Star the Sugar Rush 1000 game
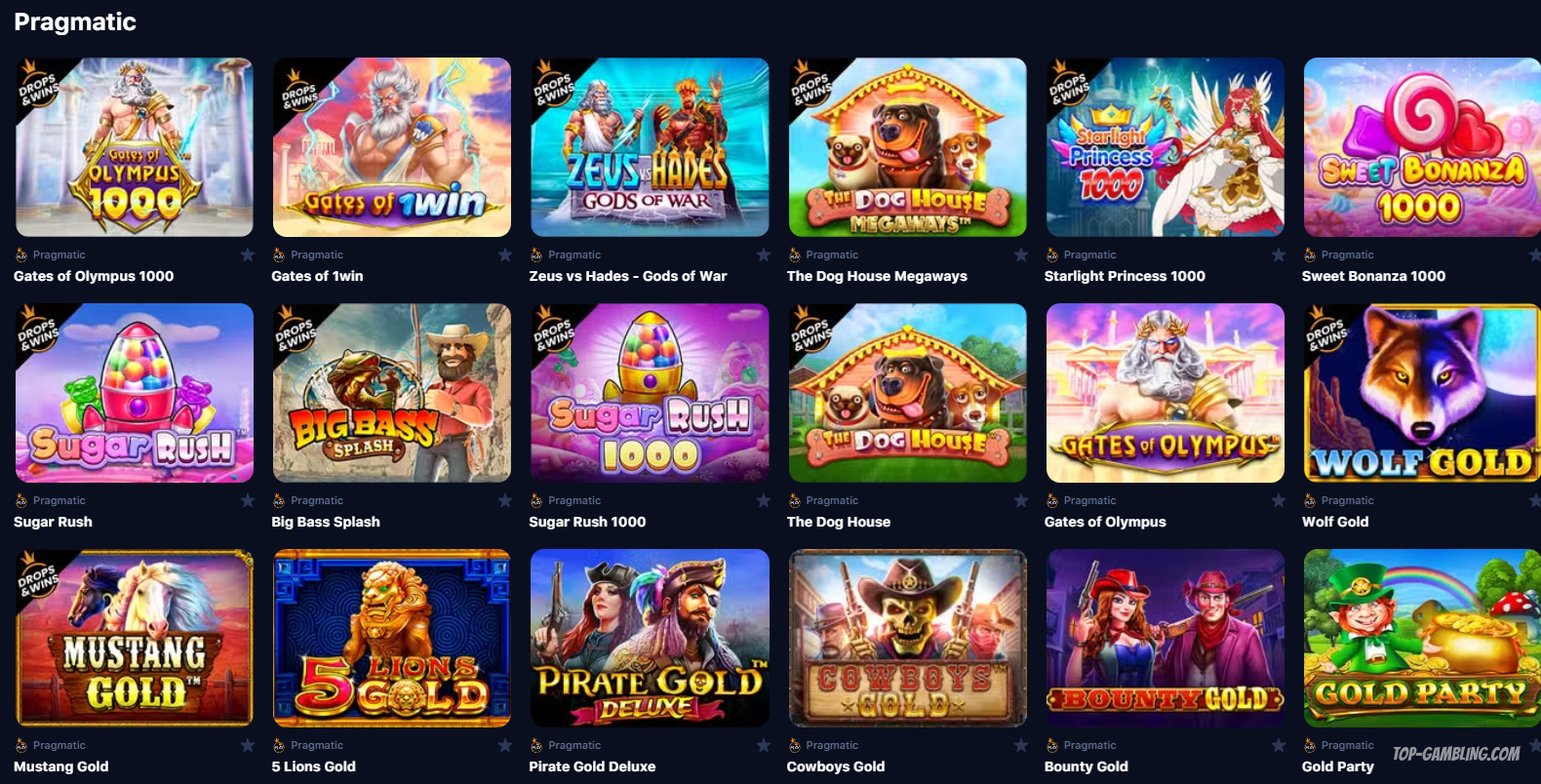The image size is (1541, 784). point(764,500)
